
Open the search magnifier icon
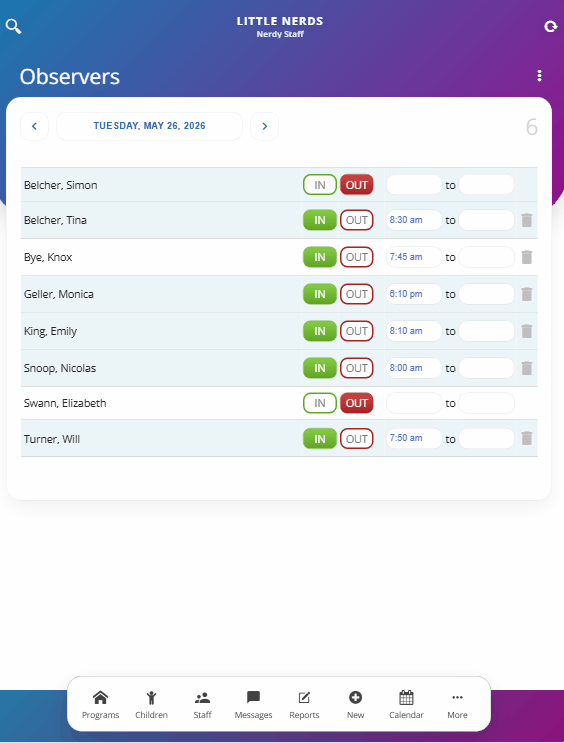(x=13, y=27)
